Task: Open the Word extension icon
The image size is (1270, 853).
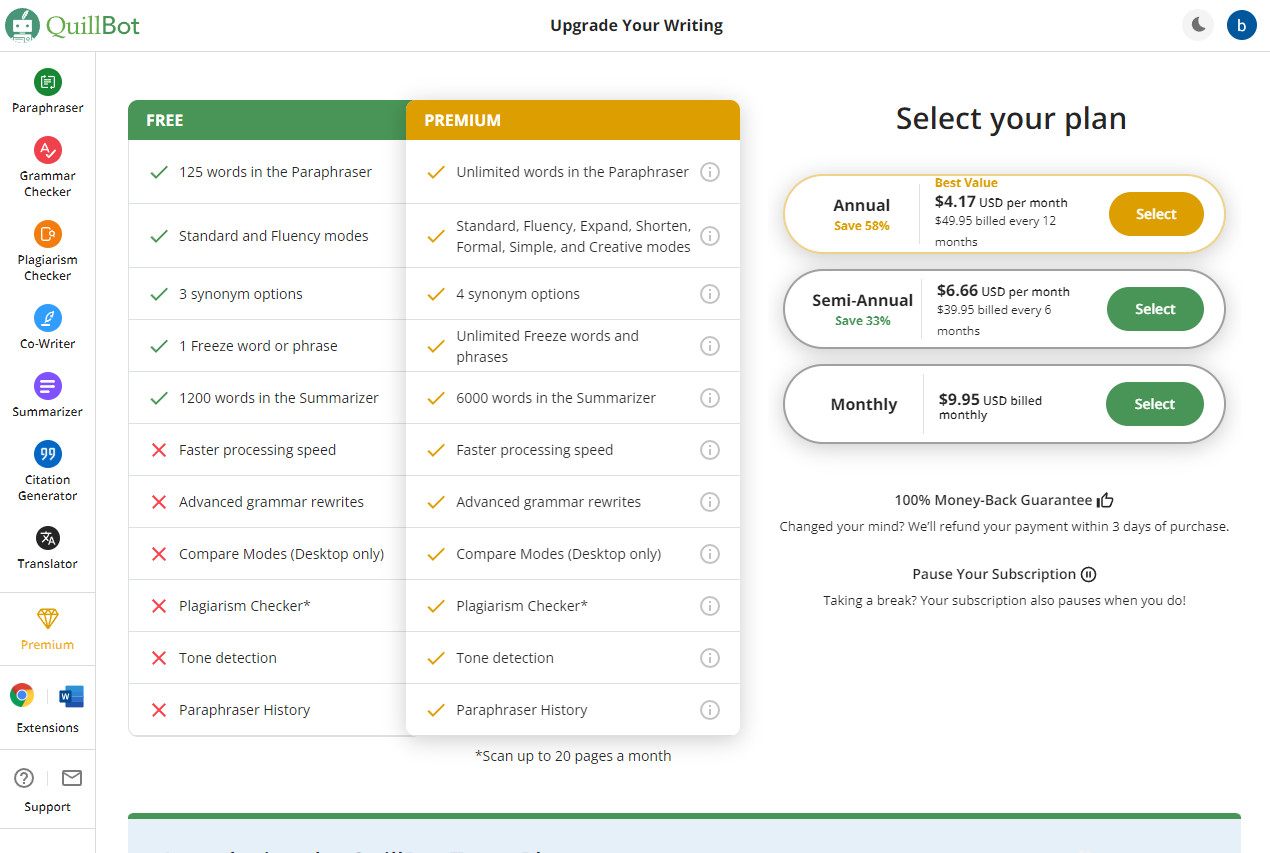Action: [71, 696]
